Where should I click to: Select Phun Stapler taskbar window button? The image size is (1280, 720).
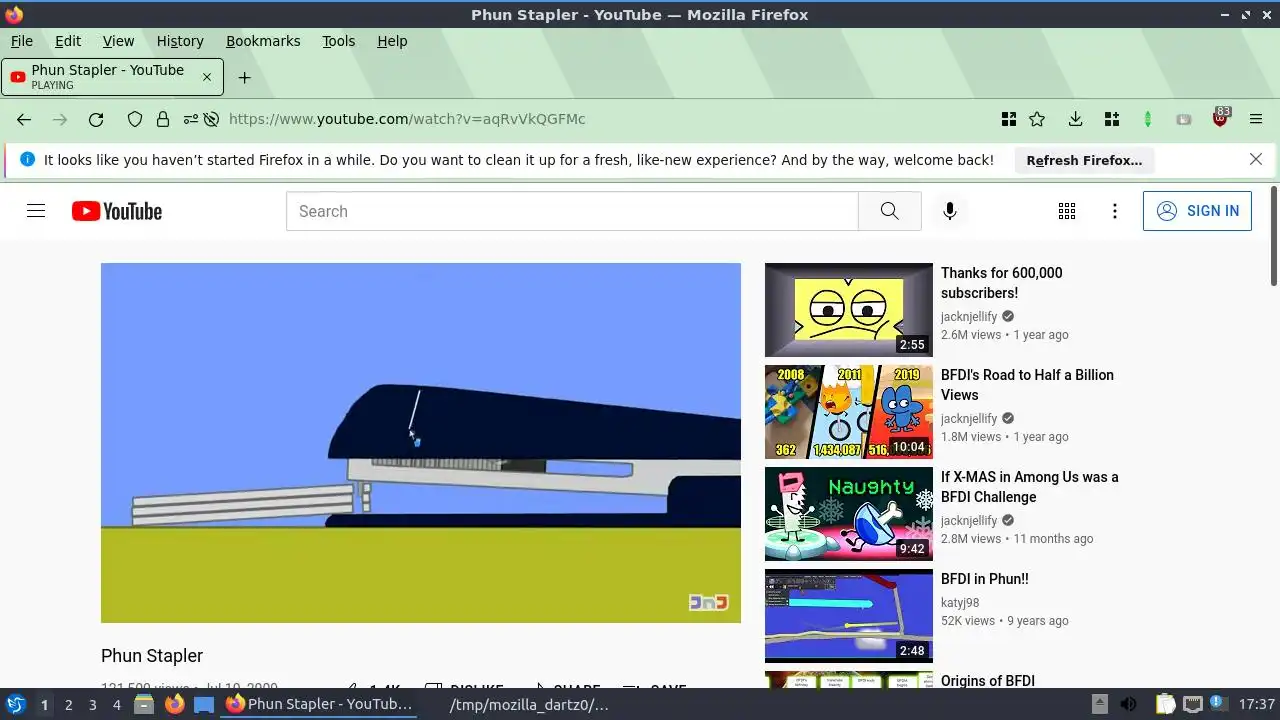click(x=319, y=704)
